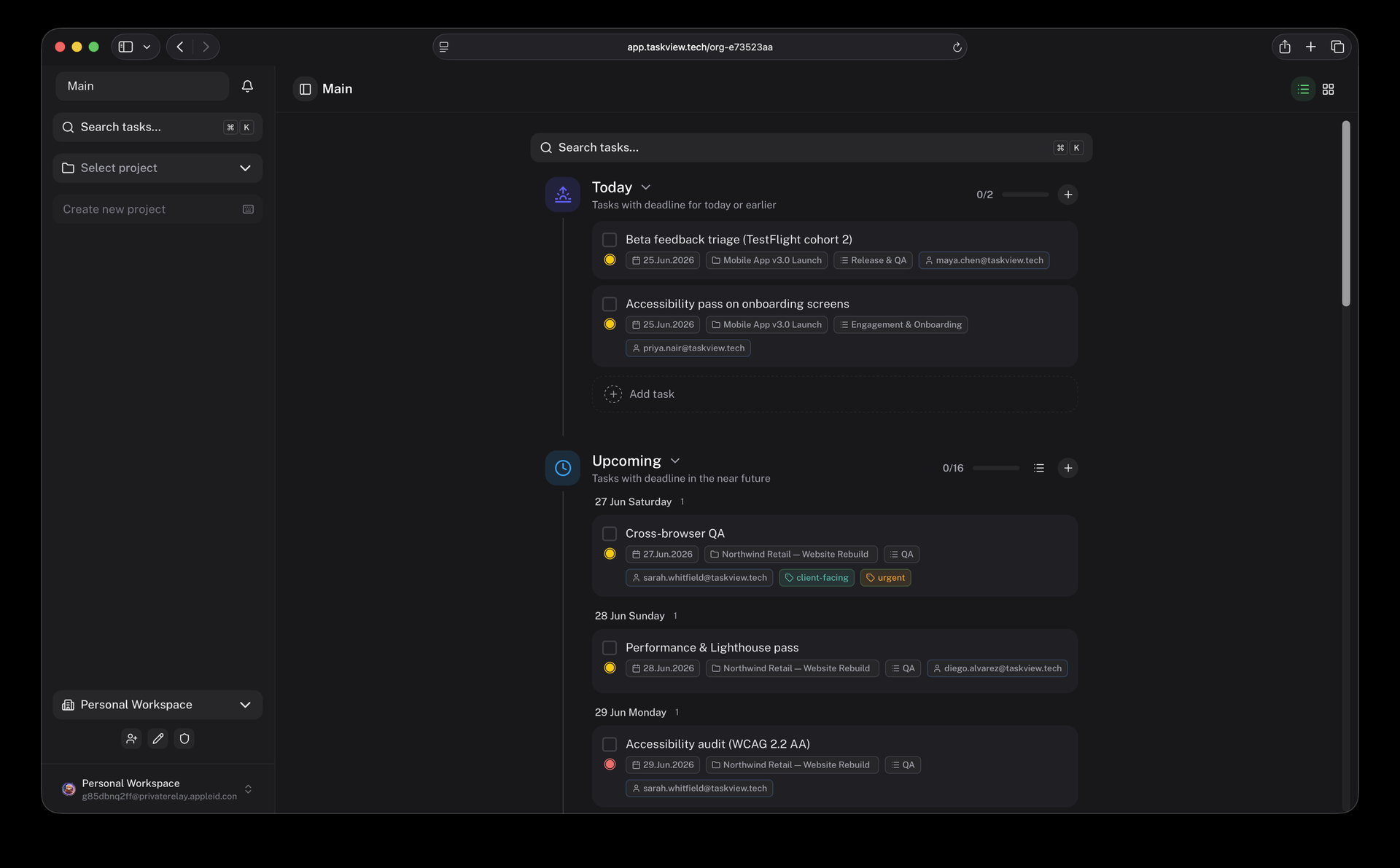
Task: Click the Upcoming clock section icon
Action: (x=563, y=468)
